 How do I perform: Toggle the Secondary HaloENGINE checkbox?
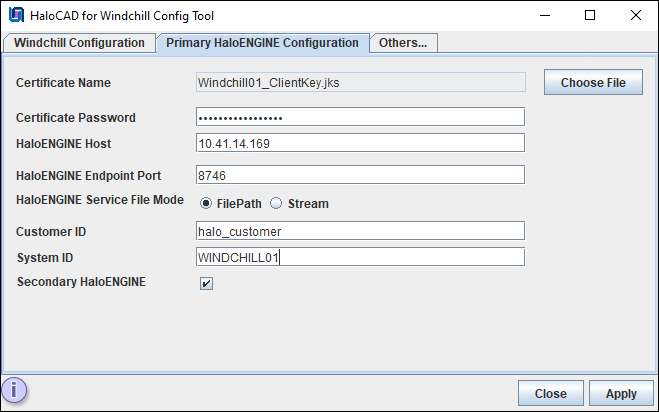206,283
